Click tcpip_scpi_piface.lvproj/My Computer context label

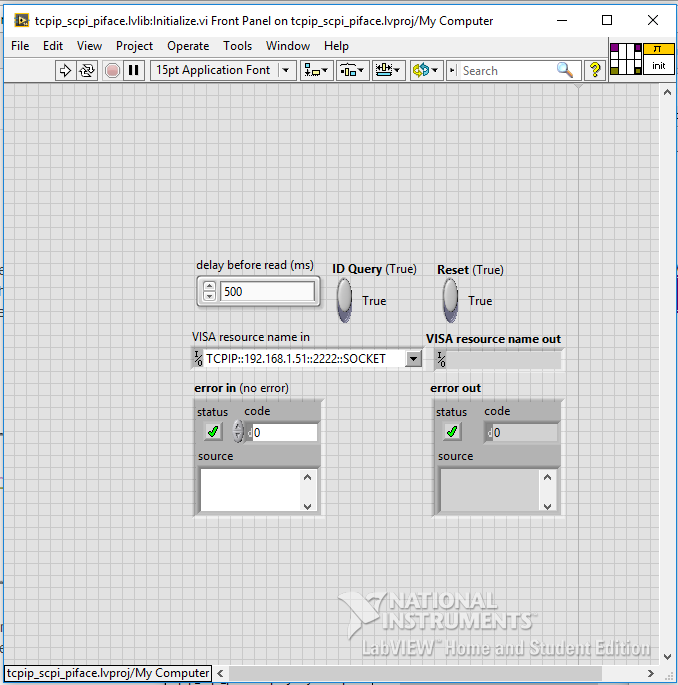tap(108, 673)
